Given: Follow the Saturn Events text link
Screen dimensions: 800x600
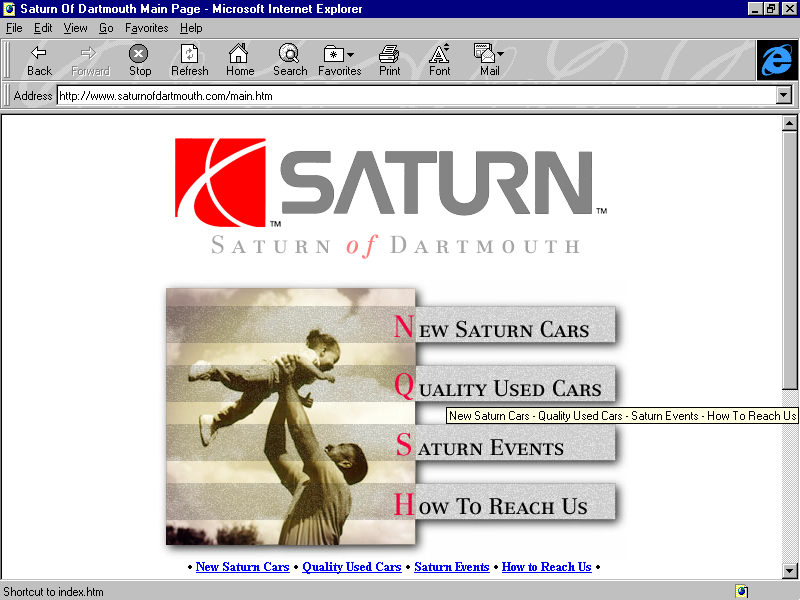Looking at the screenshot, I should (x=452, y=567).
